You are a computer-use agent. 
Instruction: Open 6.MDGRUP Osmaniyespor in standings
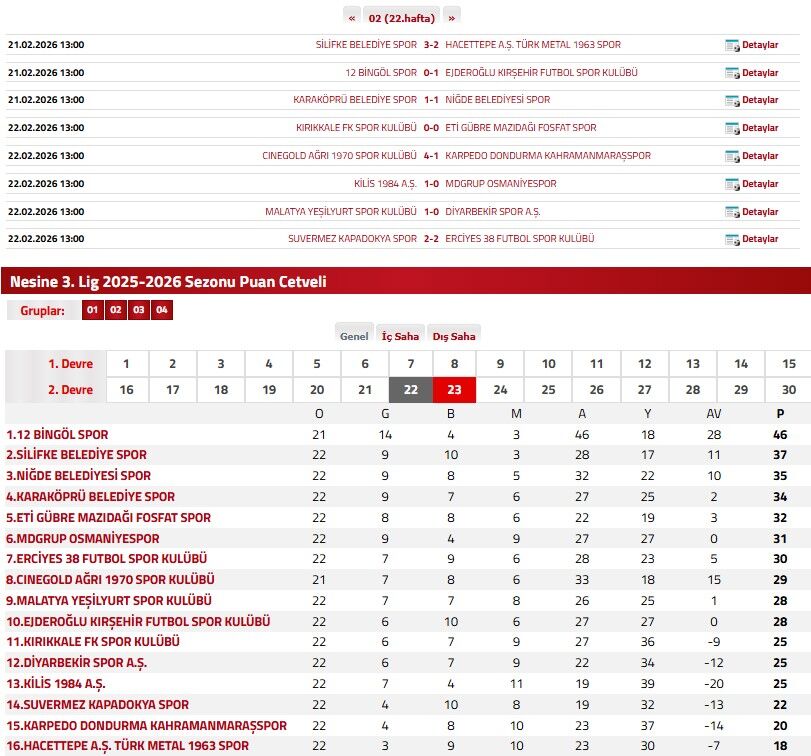(x=83, y=538)
